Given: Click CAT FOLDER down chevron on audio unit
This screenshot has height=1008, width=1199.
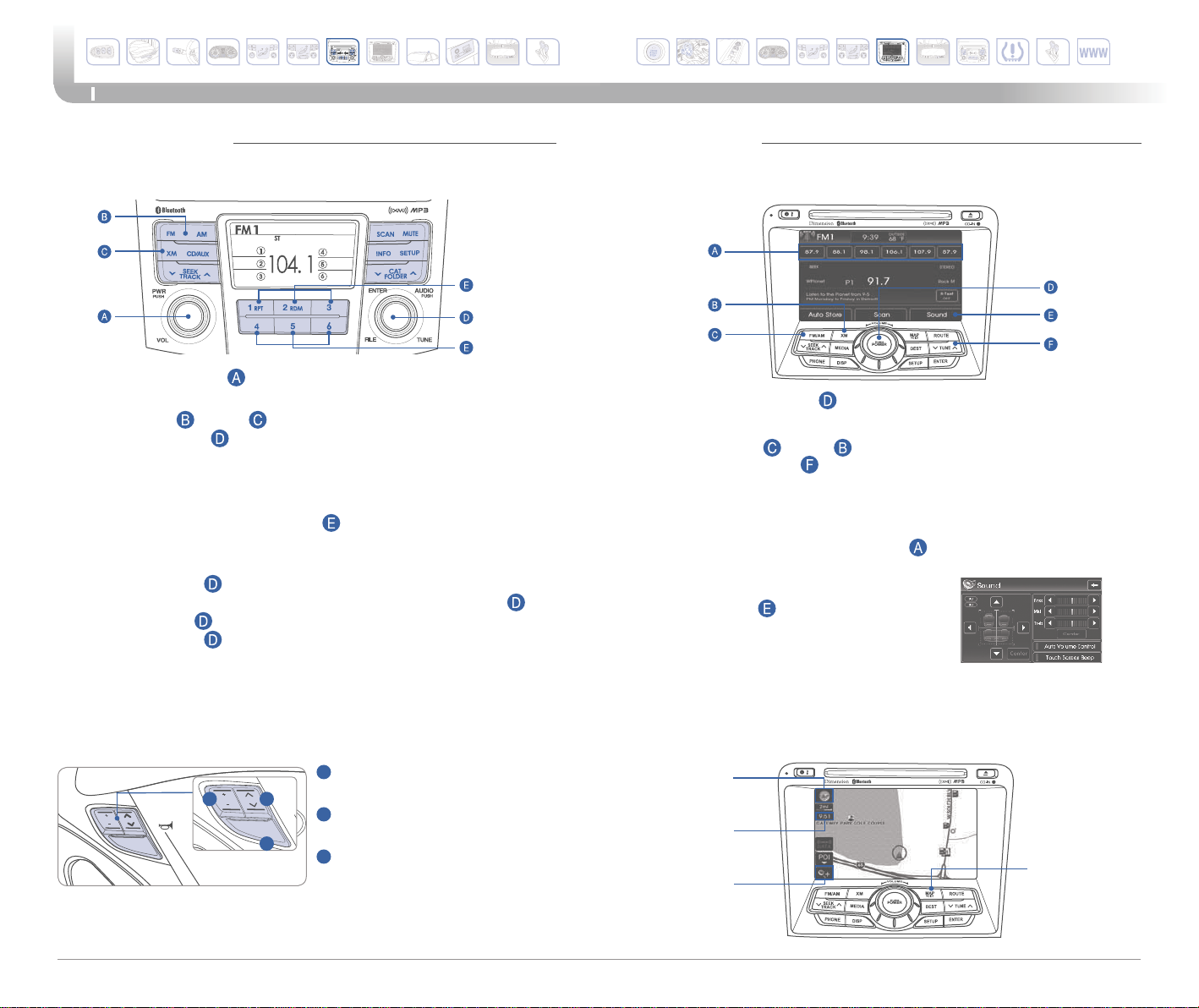Looking at the screenshot, I should 378,273.
